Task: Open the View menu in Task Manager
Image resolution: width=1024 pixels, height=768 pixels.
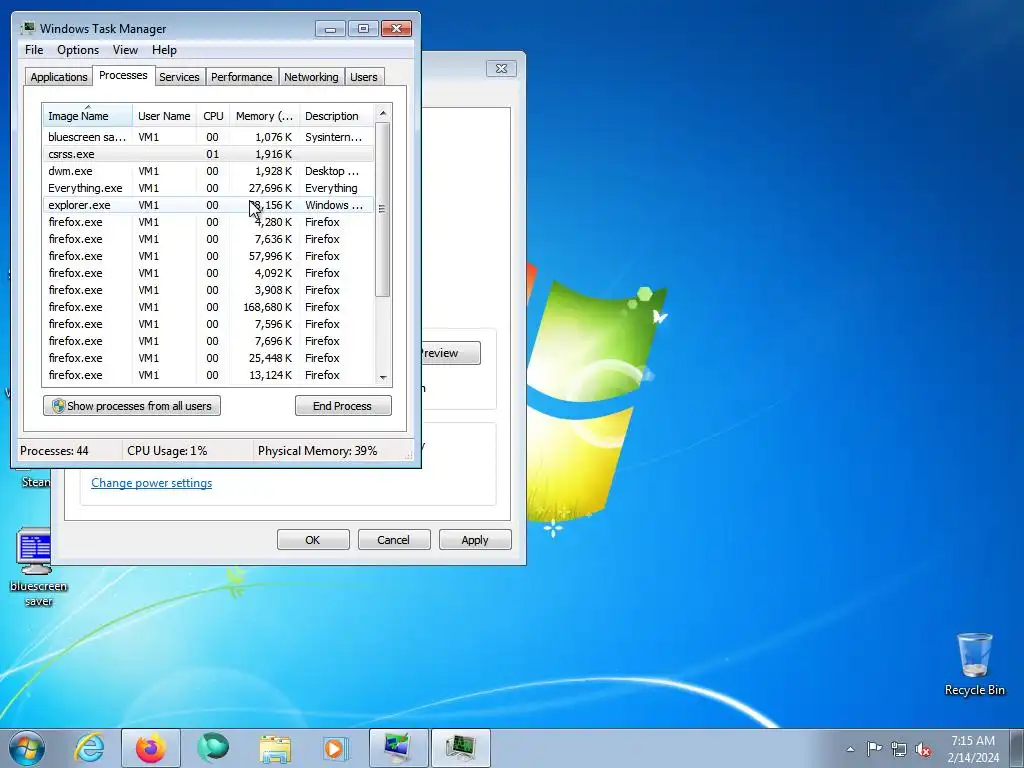Action: (x=125, y=50)
